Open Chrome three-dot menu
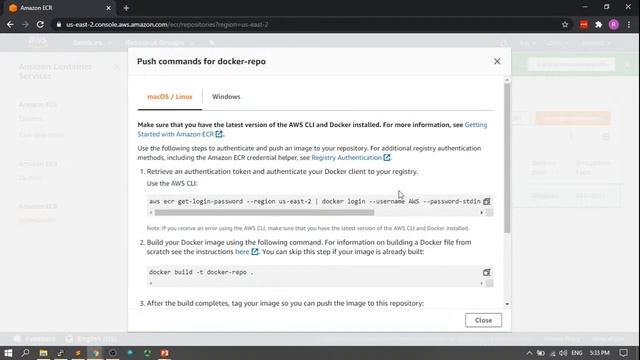 click(629, 24)
